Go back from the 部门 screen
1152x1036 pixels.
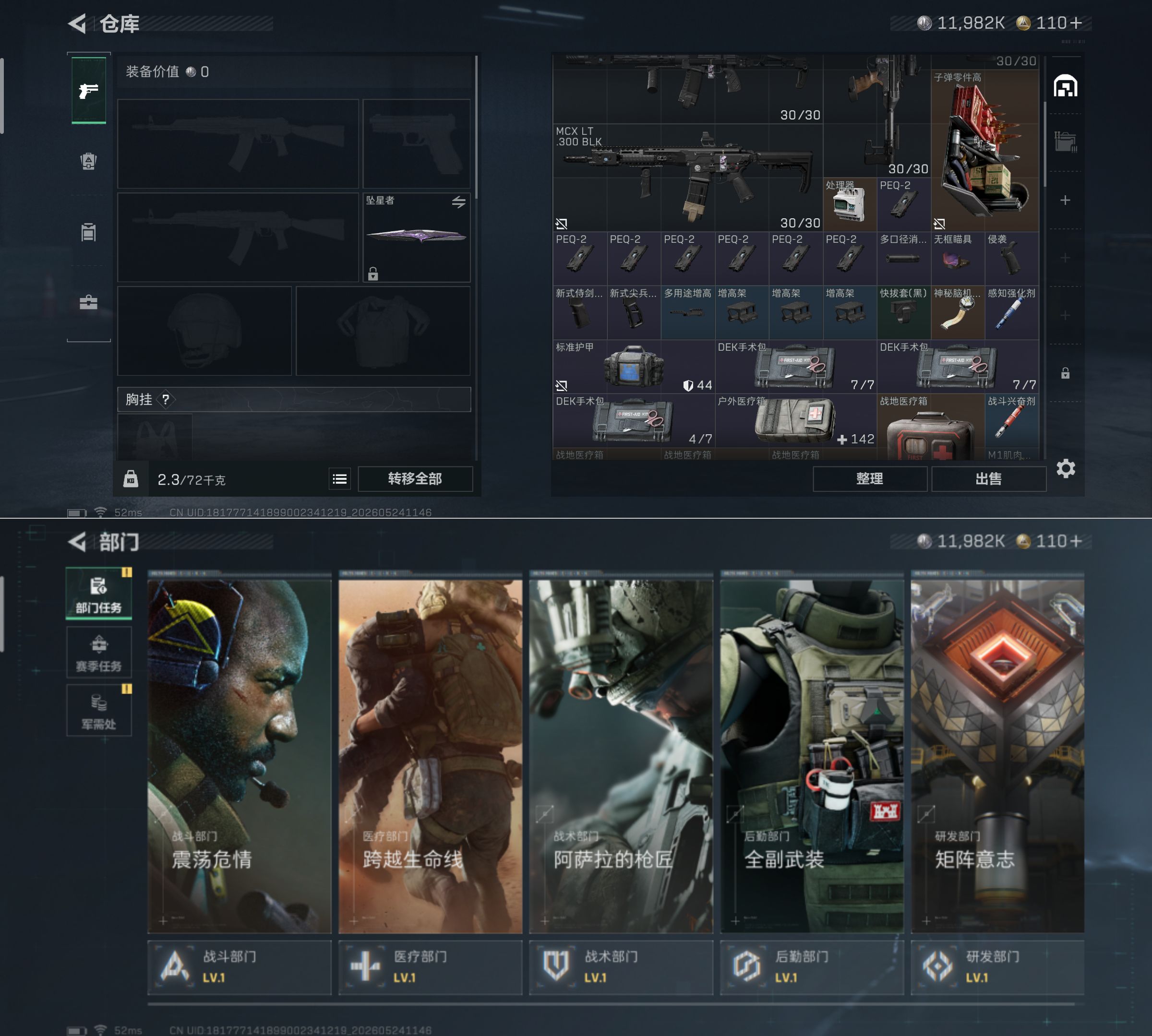coord(77,541)
